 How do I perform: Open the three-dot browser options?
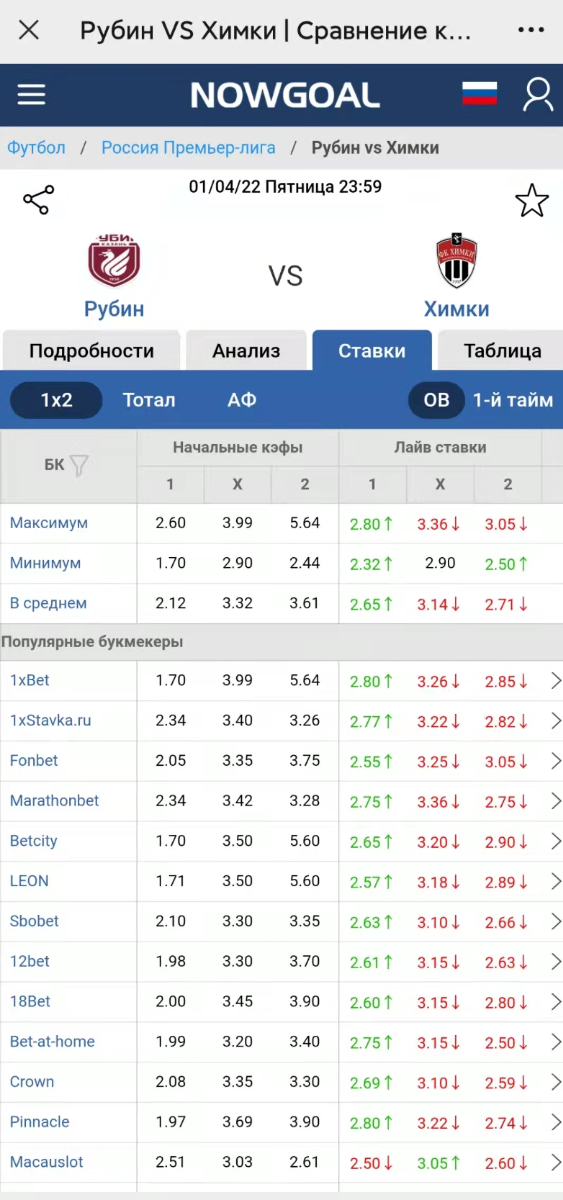pyautogui.click(x=531, y=30)
